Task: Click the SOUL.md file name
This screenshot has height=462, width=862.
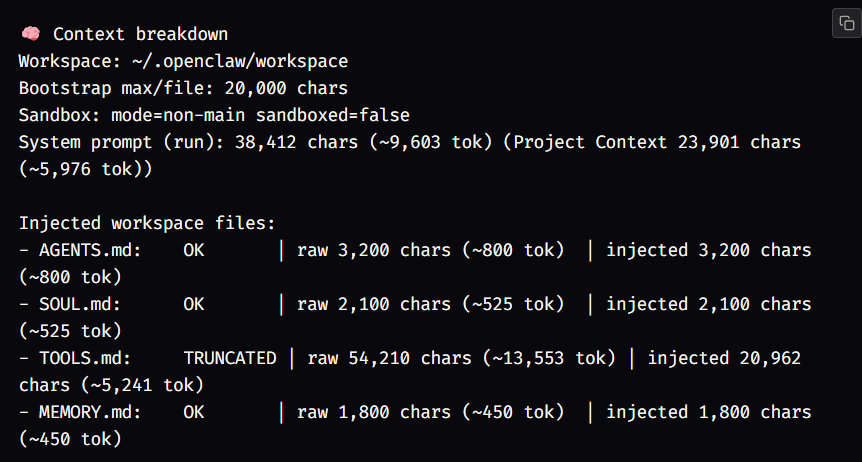Action: [x=80, y=304]
